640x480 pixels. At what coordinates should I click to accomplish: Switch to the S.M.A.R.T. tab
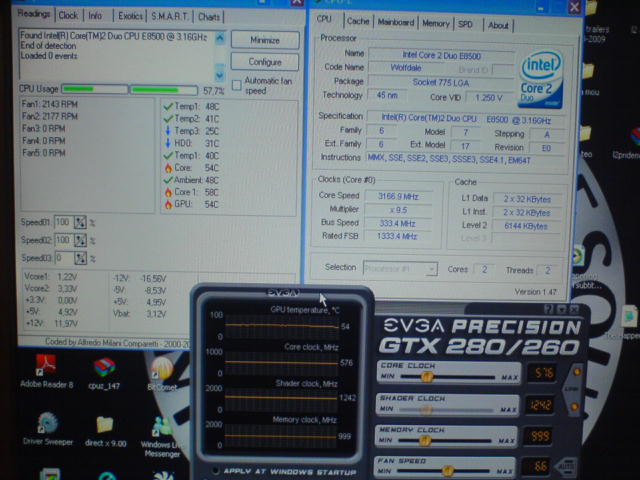pyautogui.click(x=170, y=16)
